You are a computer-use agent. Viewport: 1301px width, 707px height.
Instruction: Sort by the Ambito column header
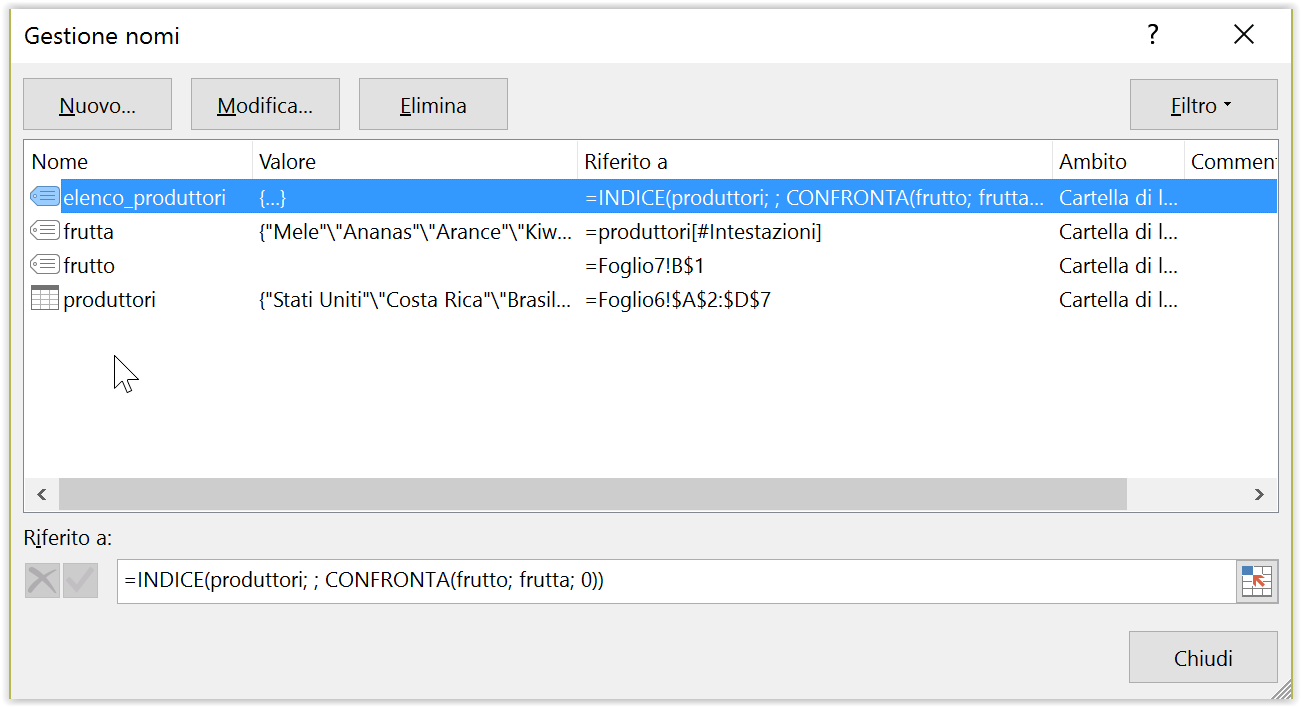[x=1118, y=161]
